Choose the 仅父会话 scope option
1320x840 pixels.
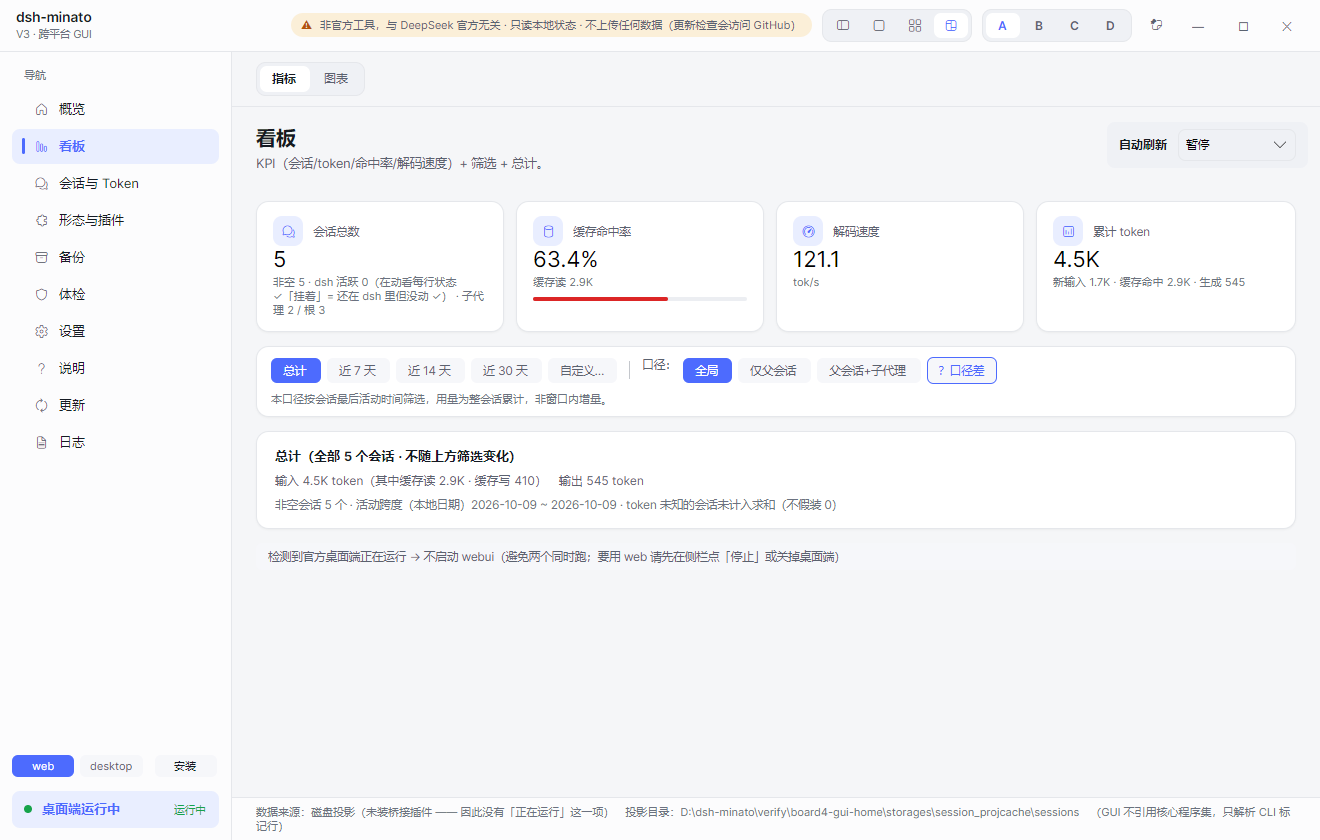click(774, 371)
